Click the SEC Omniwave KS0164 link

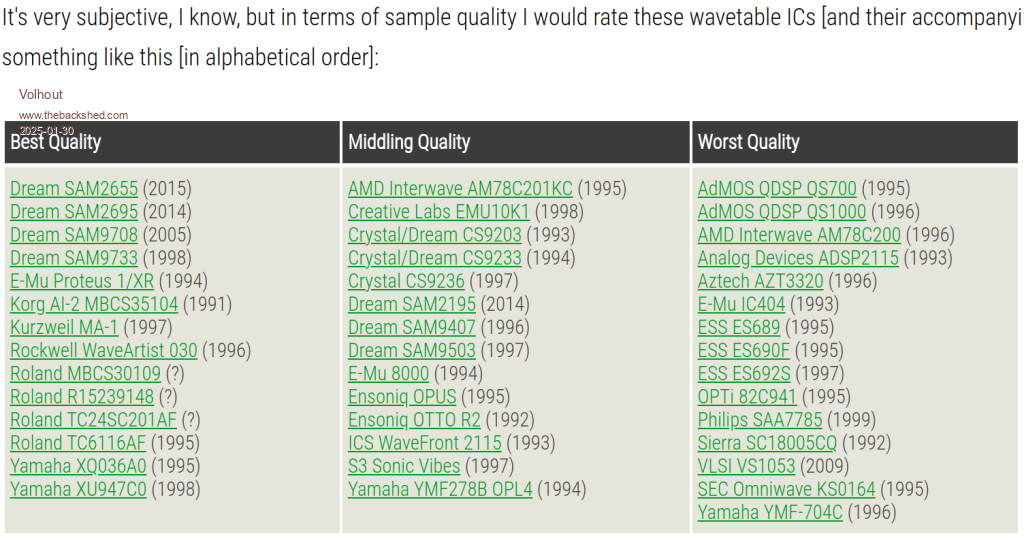pos(786,490)
